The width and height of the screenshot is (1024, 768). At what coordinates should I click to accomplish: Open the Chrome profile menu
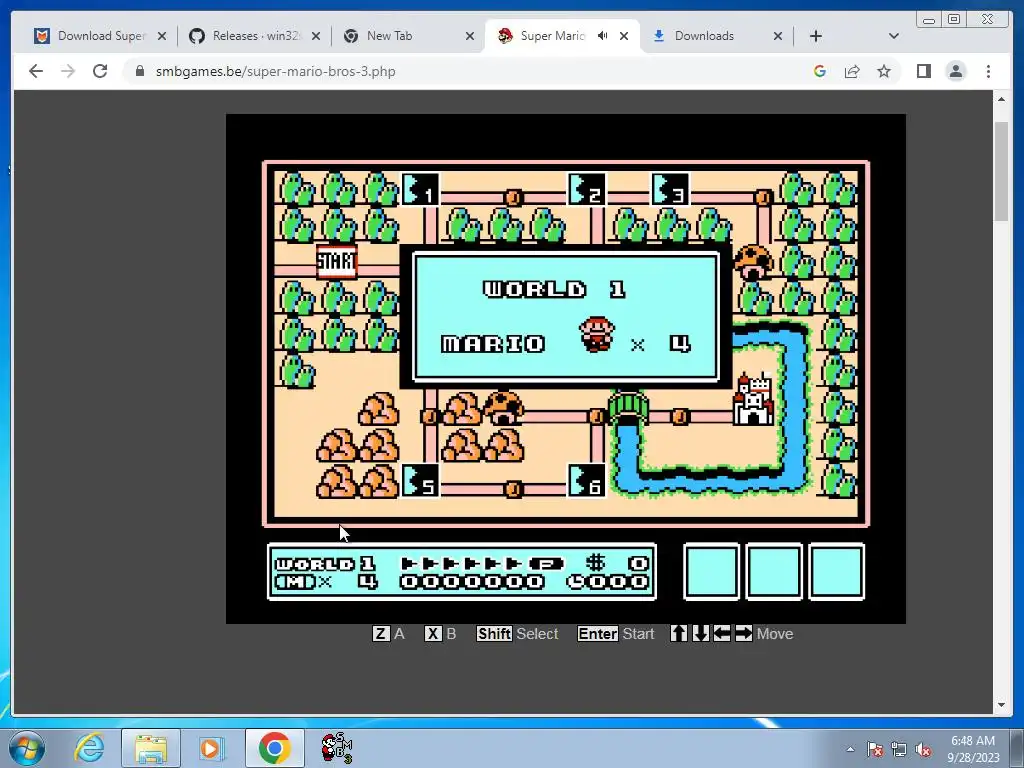[x=956, y=71]
